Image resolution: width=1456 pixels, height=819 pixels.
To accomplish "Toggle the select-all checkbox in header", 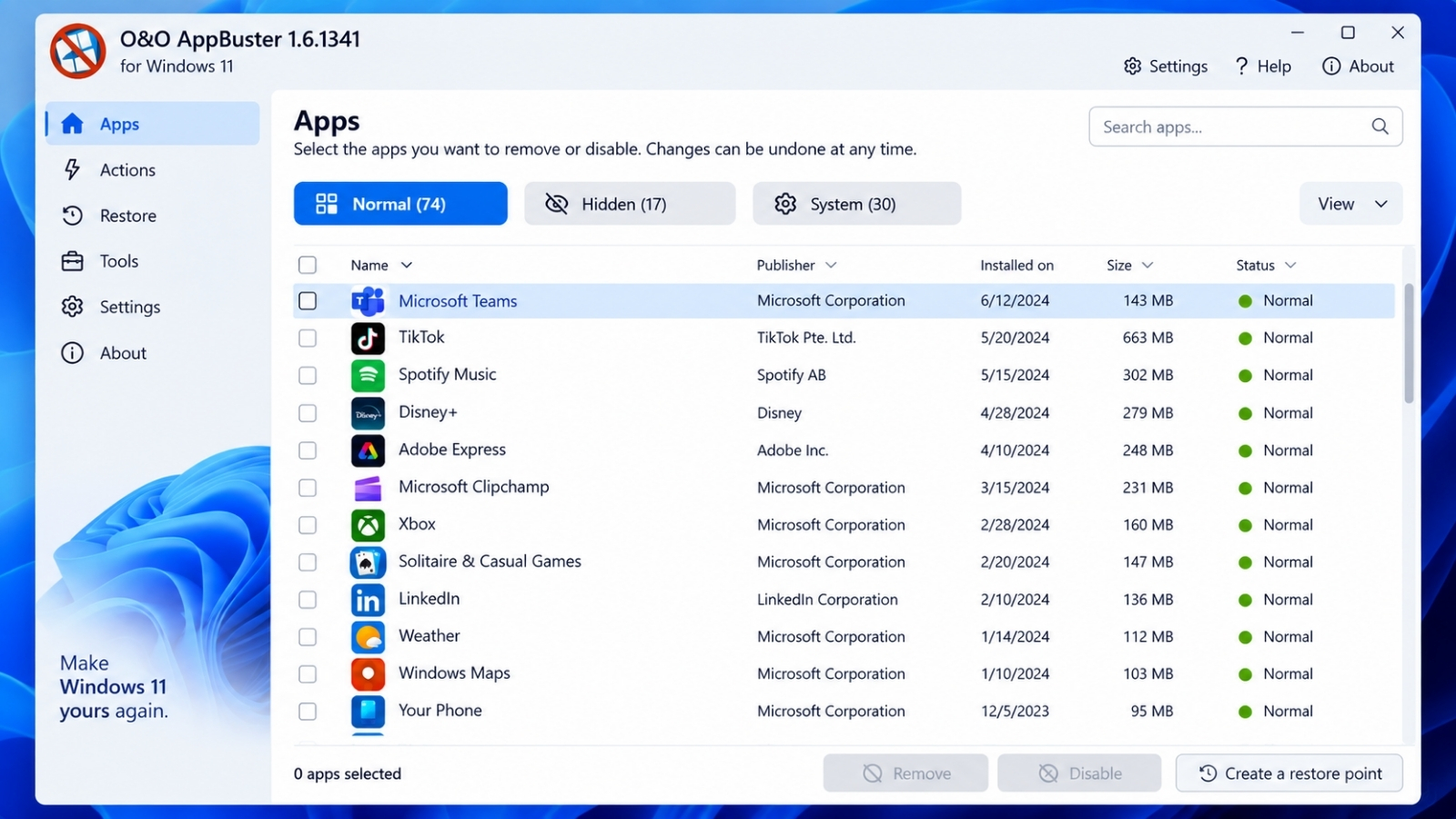I will click(x=308, y=265).
